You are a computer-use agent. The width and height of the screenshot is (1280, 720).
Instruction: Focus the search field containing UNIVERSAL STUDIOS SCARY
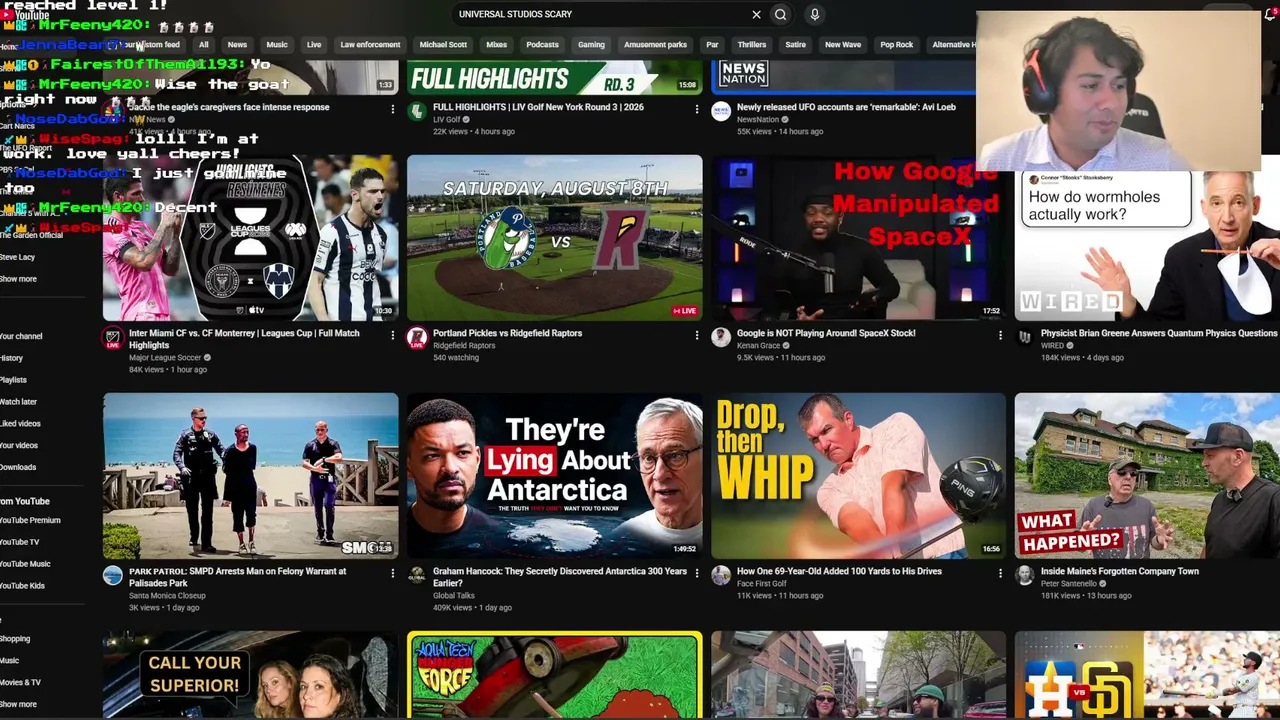point(600,14)
